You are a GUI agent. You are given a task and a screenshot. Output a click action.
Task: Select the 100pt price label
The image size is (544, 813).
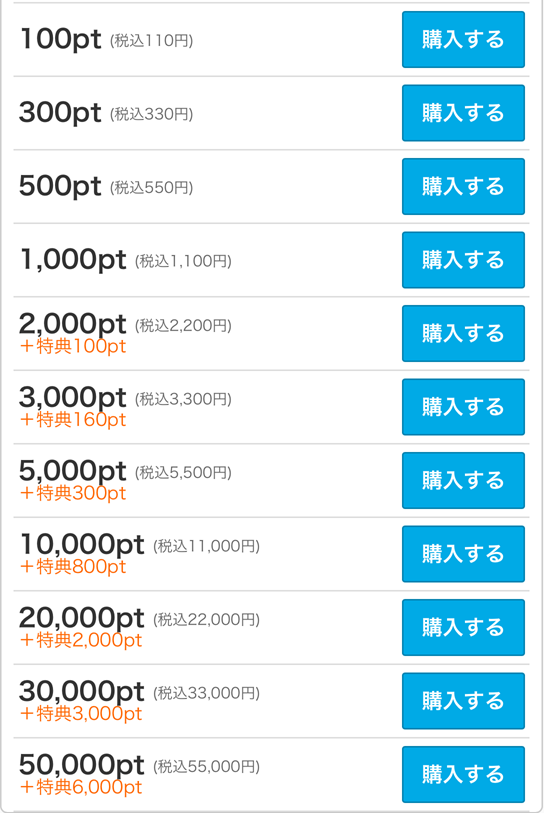click(x=60, y=39)
